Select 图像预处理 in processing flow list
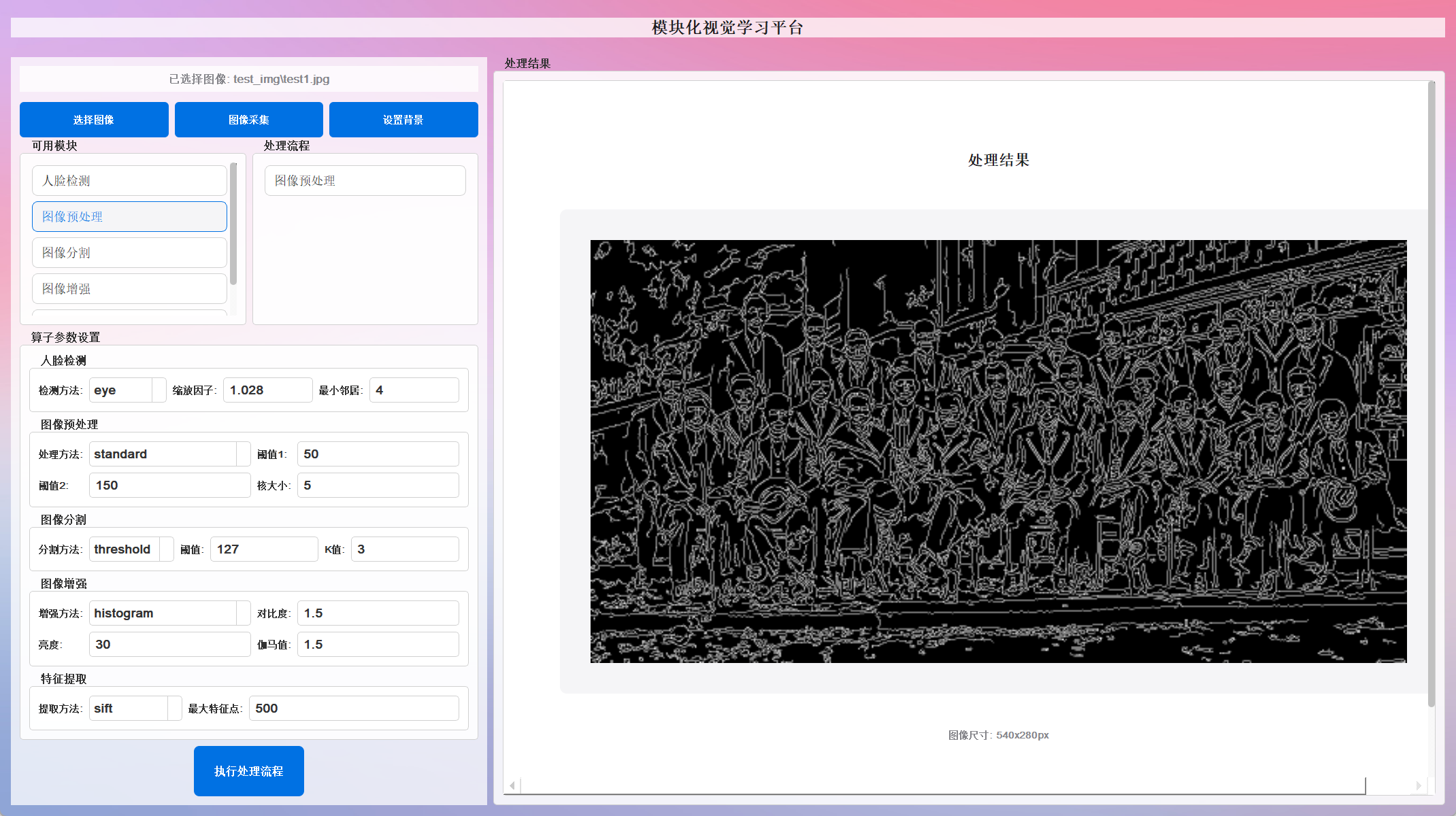Image resolution: width=1456 pixels, height=816 pixels. (x=365, y=180)
